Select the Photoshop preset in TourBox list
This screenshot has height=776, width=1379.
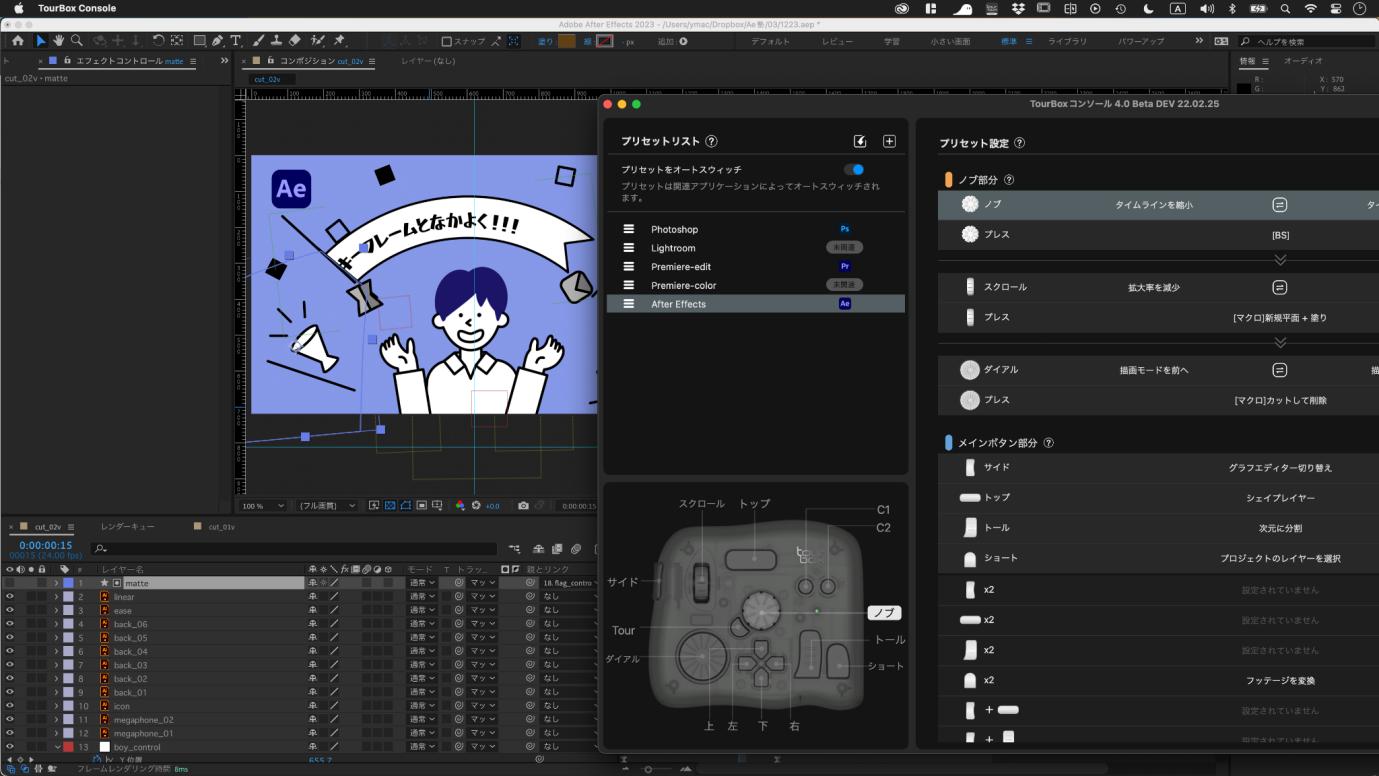pyautogui.click(x=755, y=229)
